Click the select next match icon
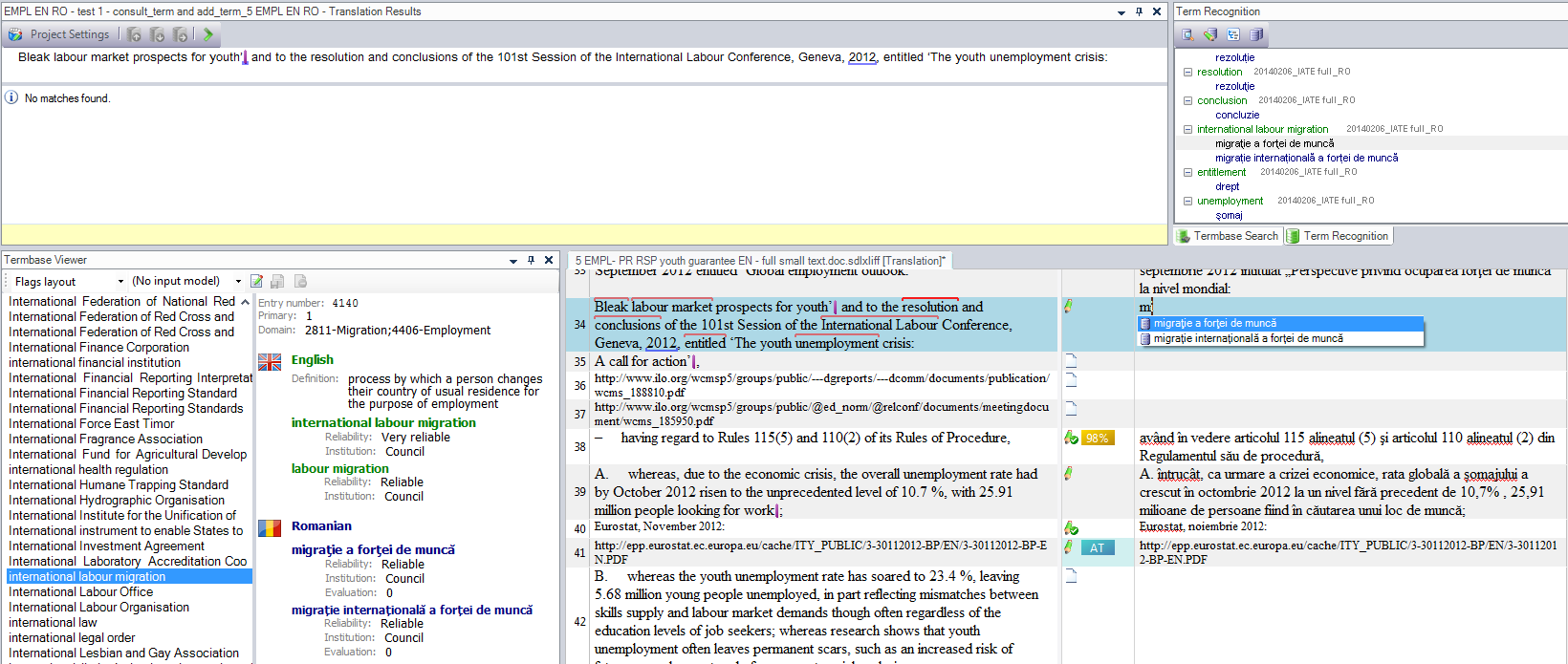 tap(158, 34)
